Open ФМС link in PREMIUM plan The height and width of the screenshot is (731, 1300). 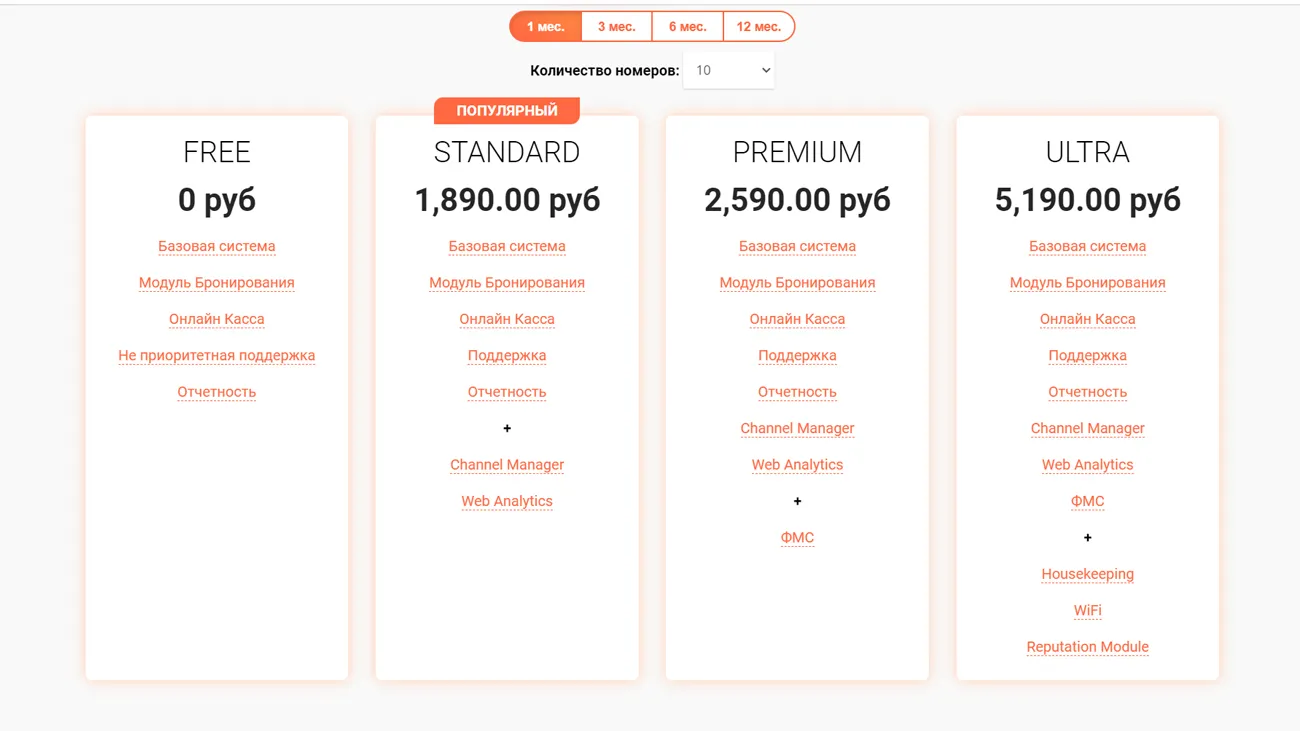[x=797, y=537]
